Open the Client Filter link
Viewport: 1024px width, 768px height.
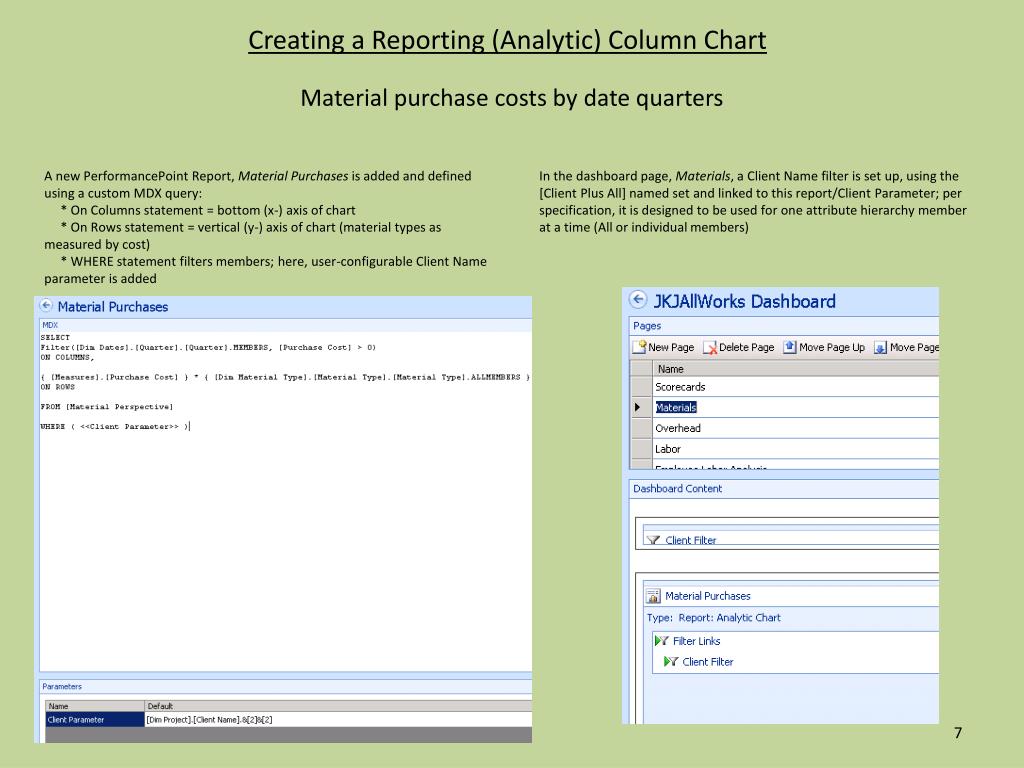tap(690, 540)
